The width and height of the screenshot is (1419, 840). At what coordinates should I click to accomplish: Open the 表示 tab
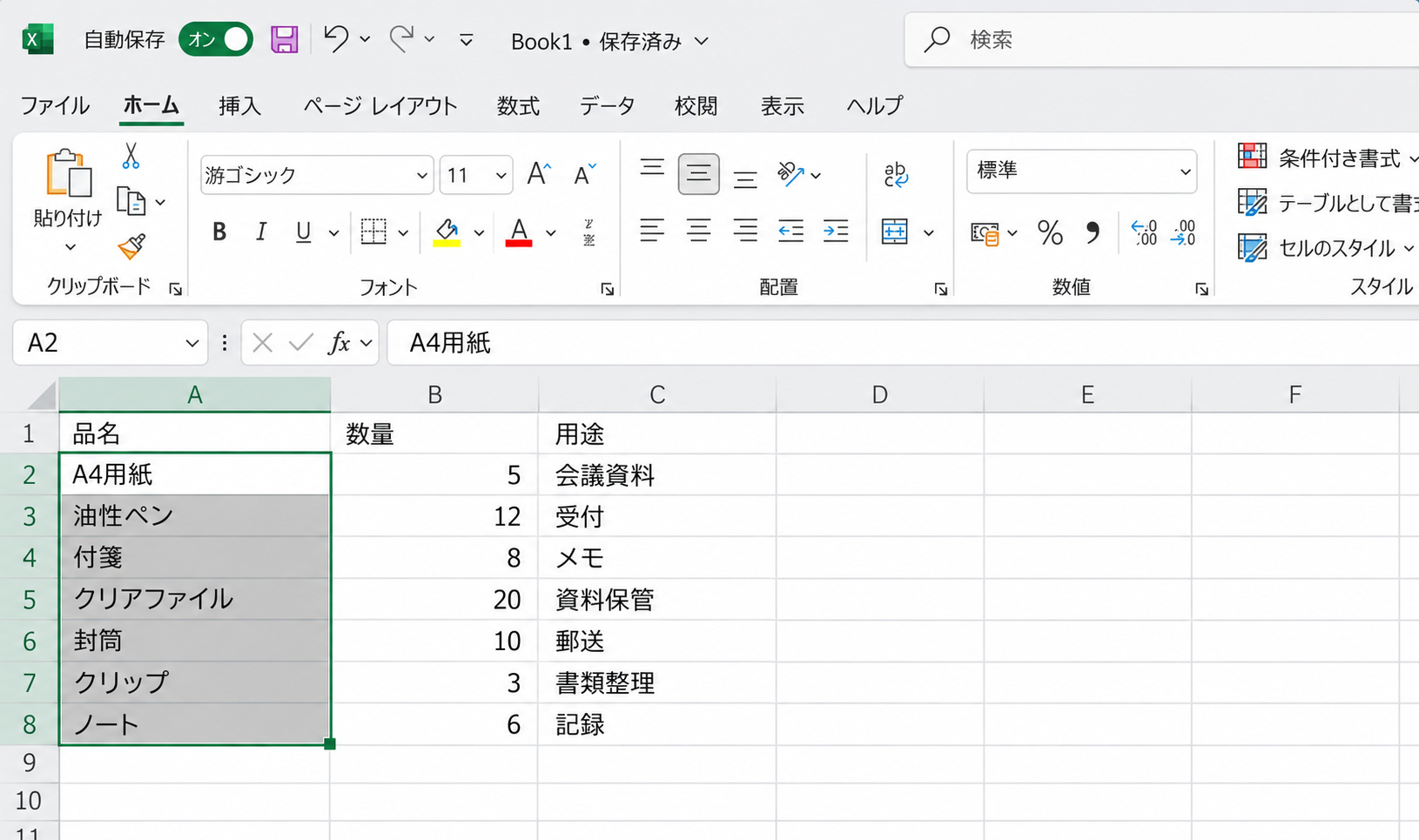(783, 106)
